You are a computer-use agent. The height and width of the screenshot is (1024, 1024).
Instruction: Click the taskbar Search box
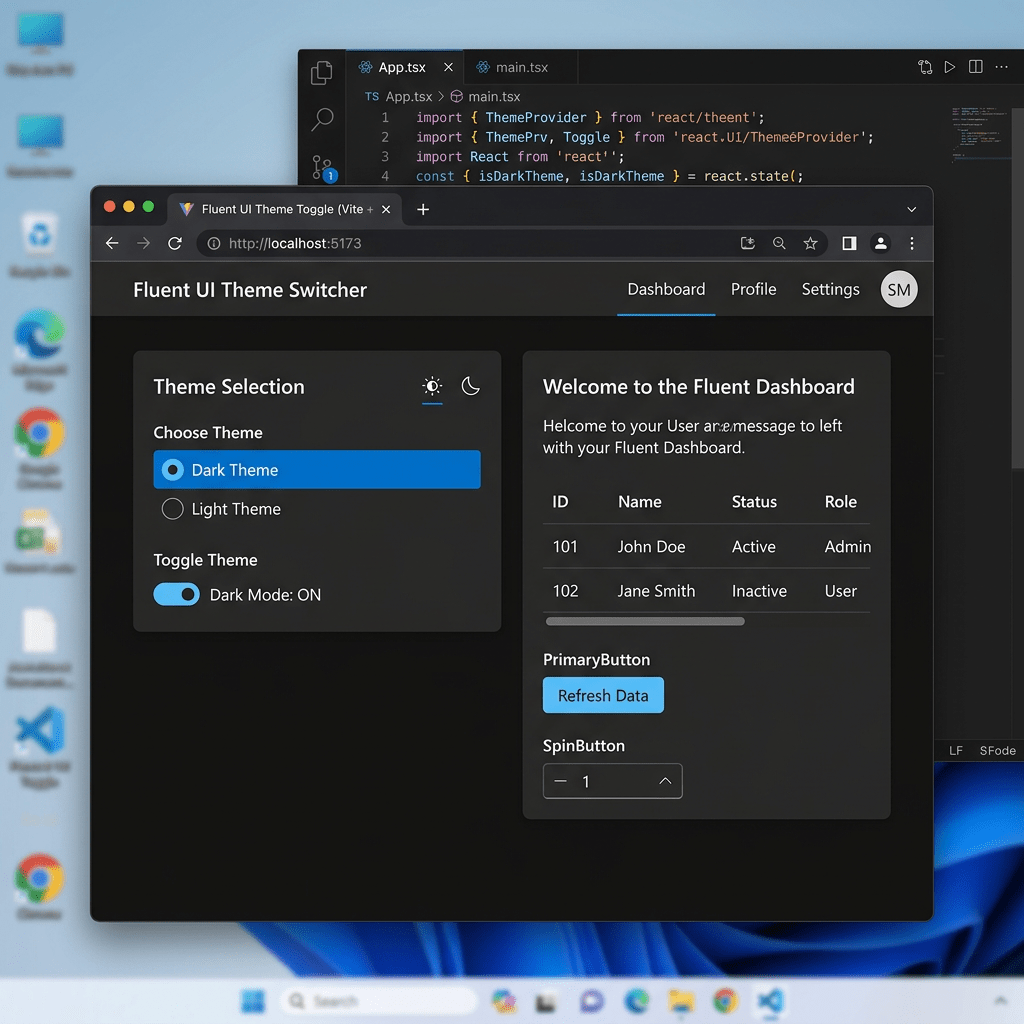pos(379,1000)
